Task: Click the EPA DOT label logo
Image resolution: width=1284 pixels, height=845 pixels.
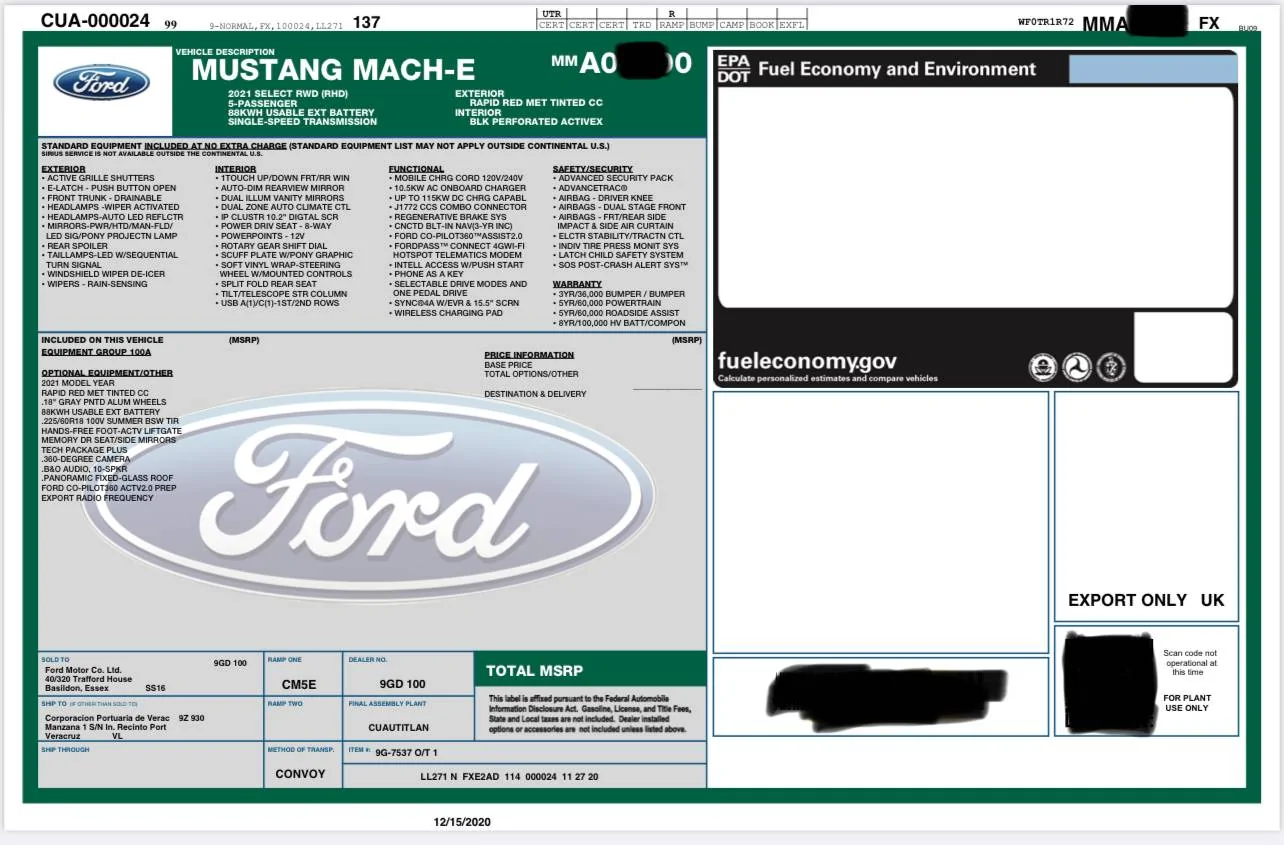Action: [x=733, y=69]
